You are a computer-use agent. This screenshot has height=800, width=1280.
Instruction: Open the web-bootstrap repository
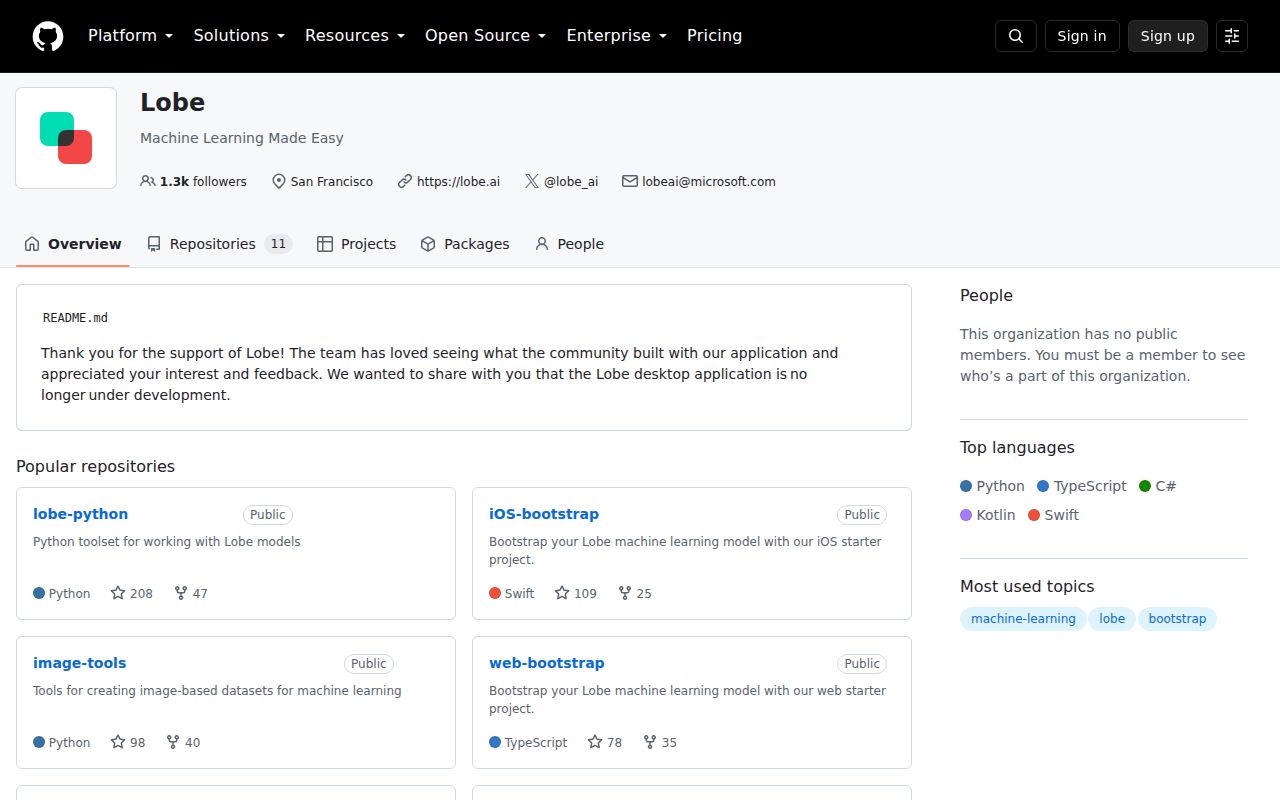tap(547, 663)
